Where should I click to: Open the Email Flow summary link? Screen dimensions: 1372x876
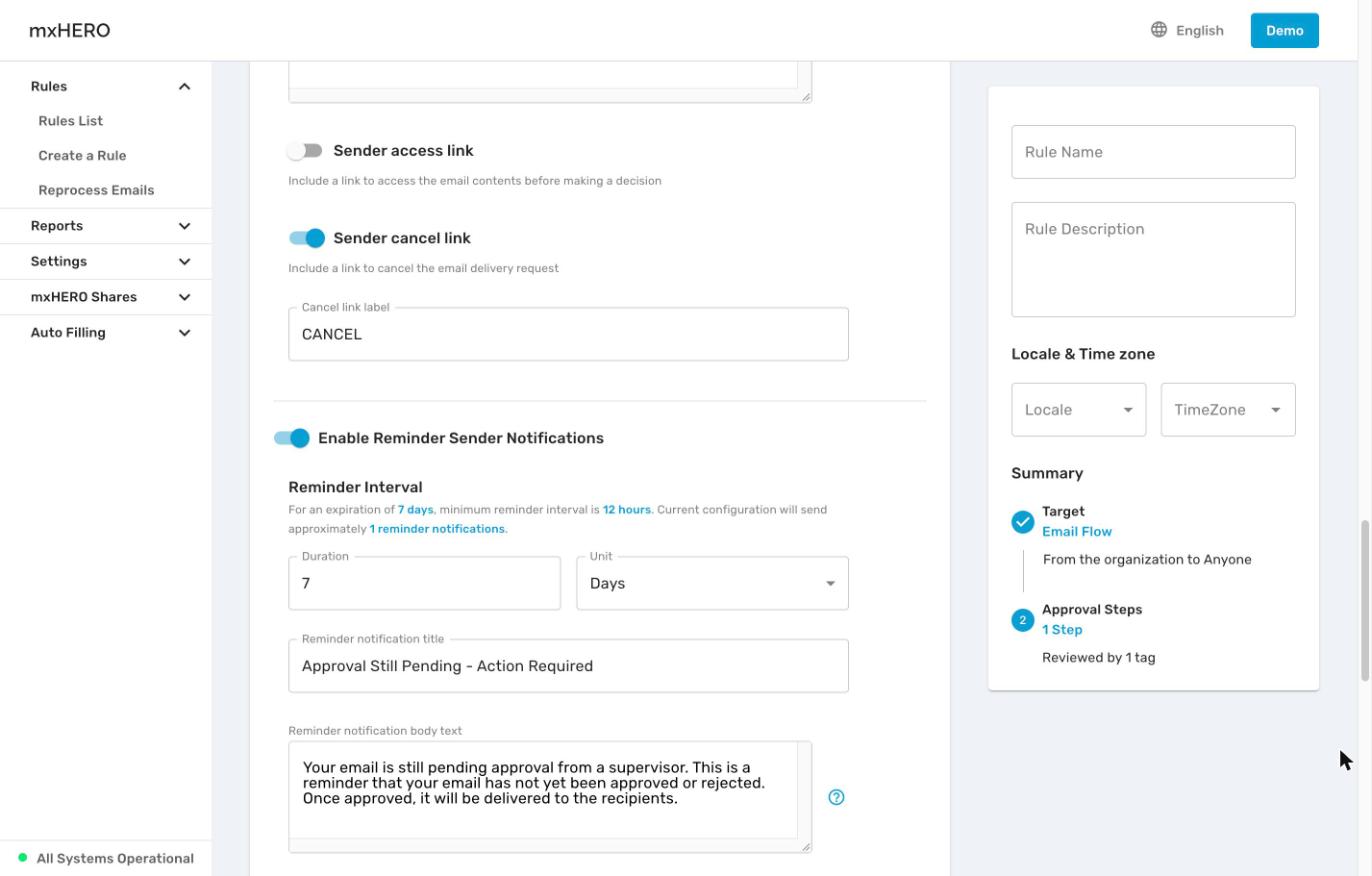click(1077, 532)
